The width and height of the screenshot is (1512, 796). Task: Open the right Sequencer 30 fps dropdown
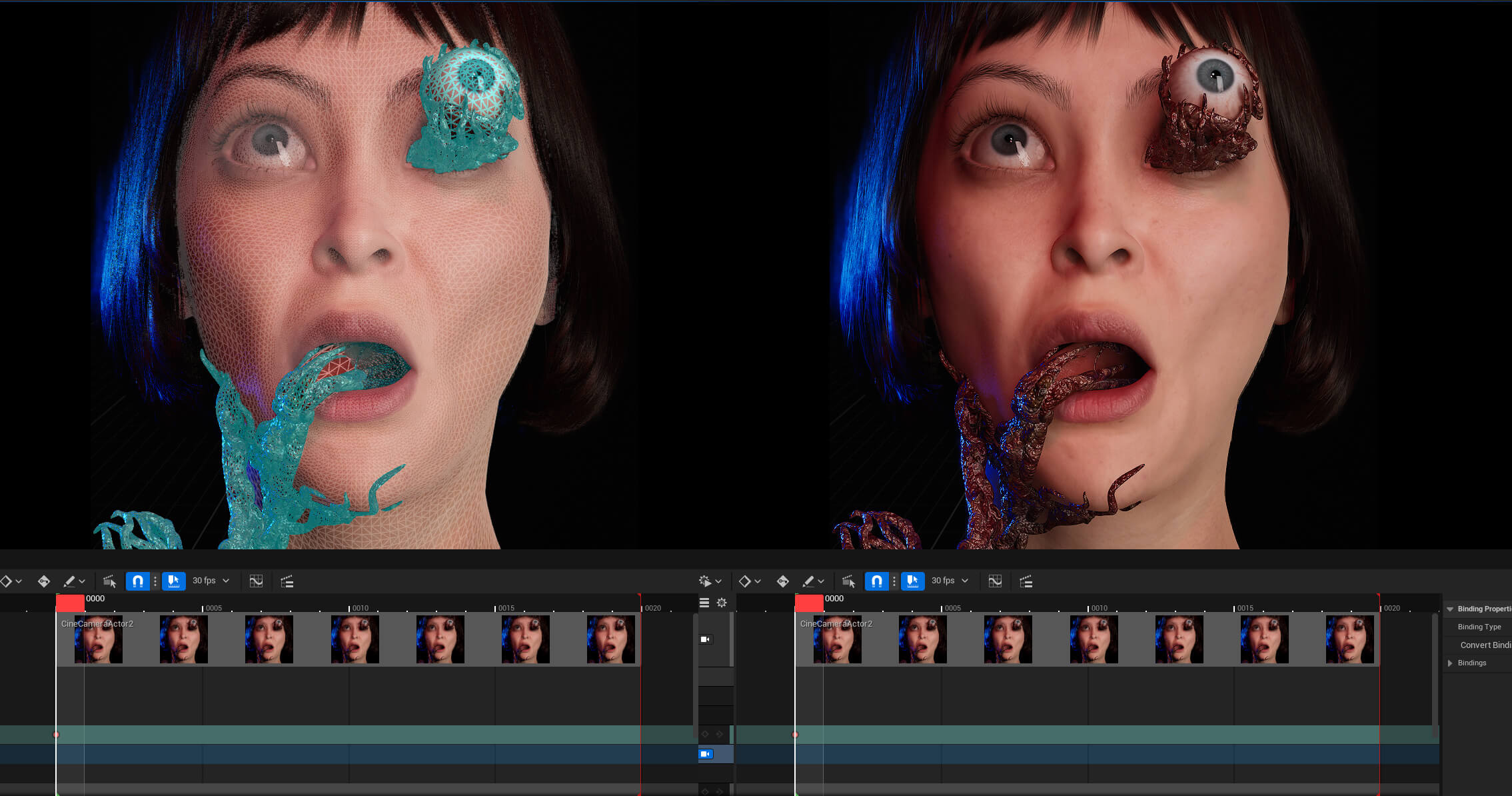tap(950, 581)
